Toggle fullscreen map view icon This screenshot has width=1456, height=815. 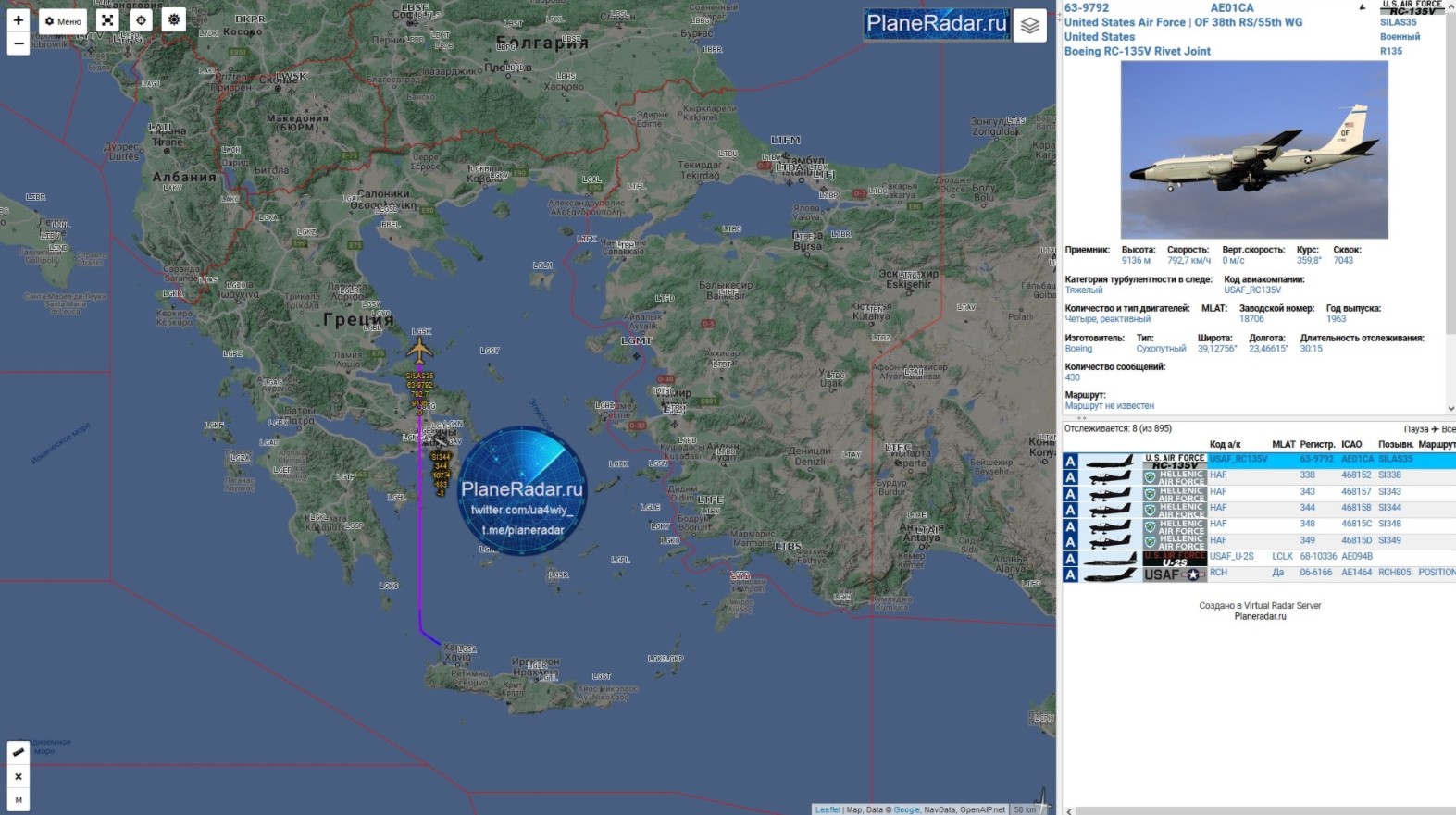pos(107,20)
